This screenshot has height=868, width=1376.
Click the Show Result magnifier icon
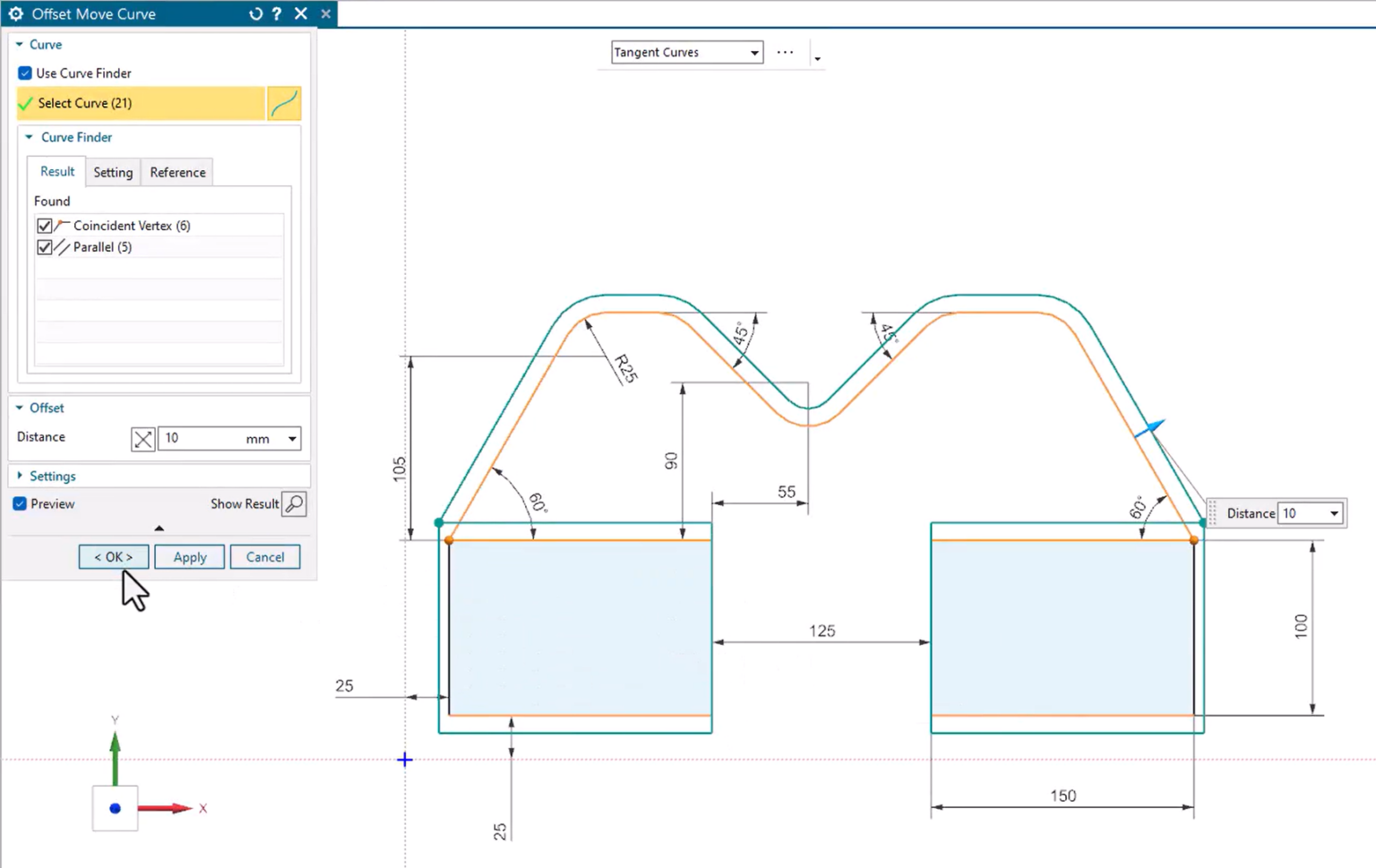coord(294,503)
